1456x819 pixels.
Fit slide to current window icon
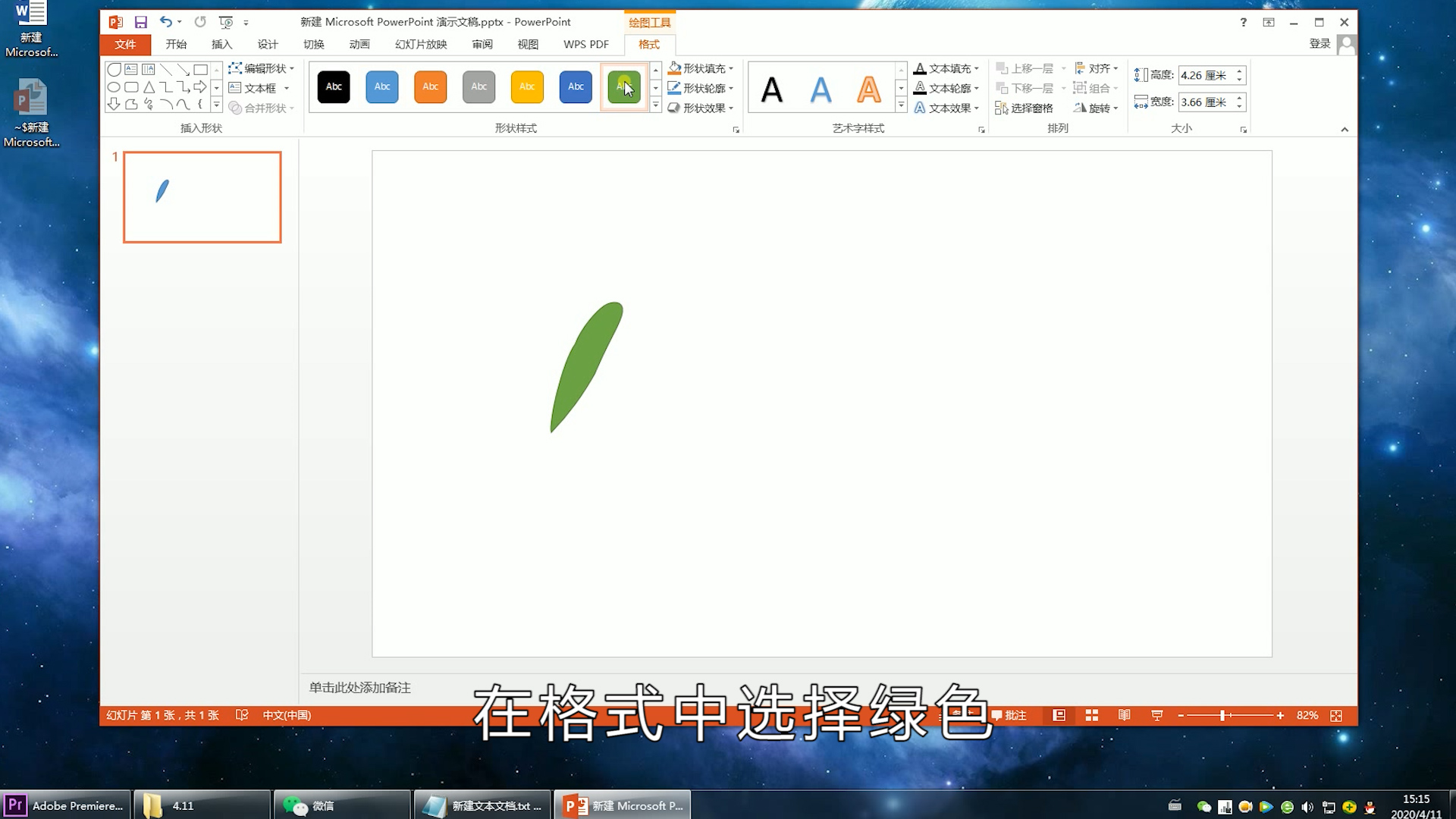[x=1336, y=715]
